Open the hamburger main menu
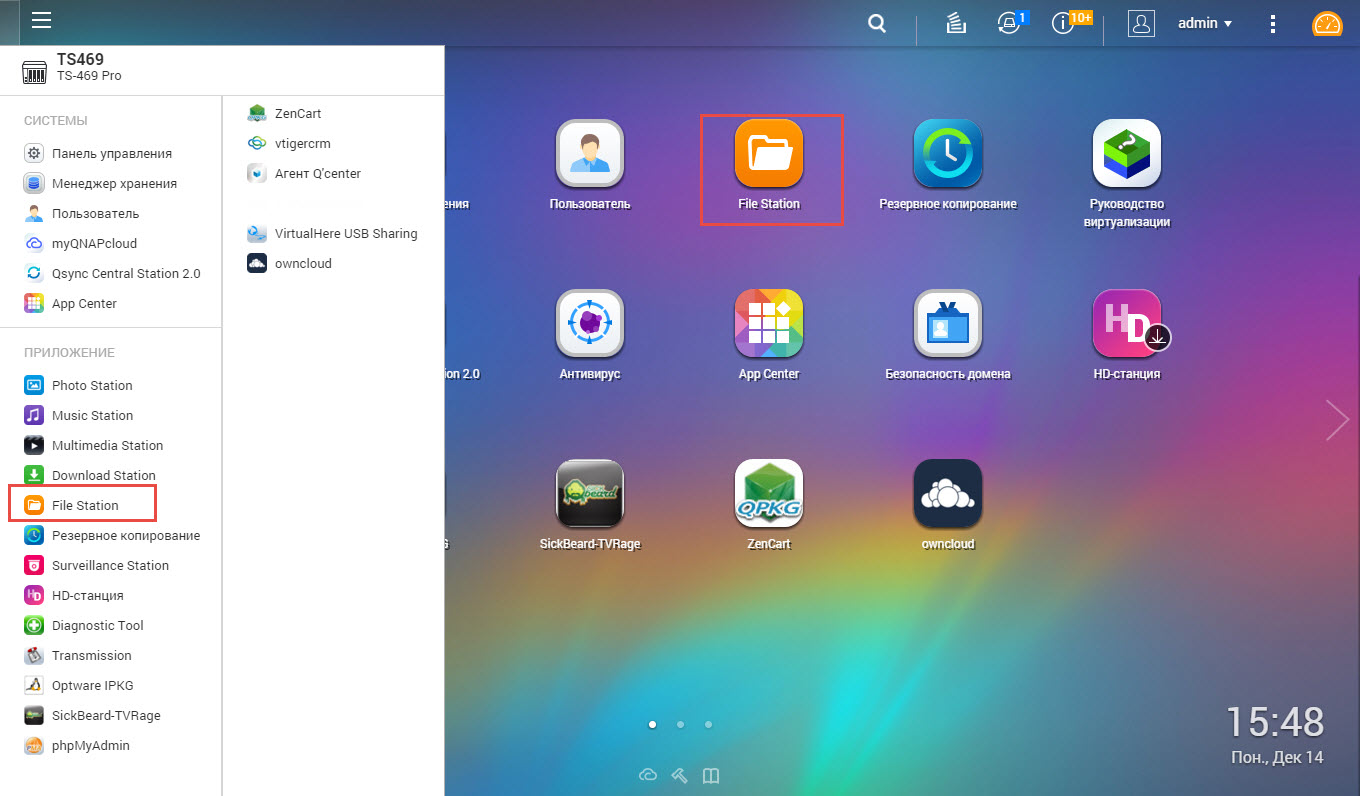Screen dimensions: 1360x796 (x=41, y=21)
